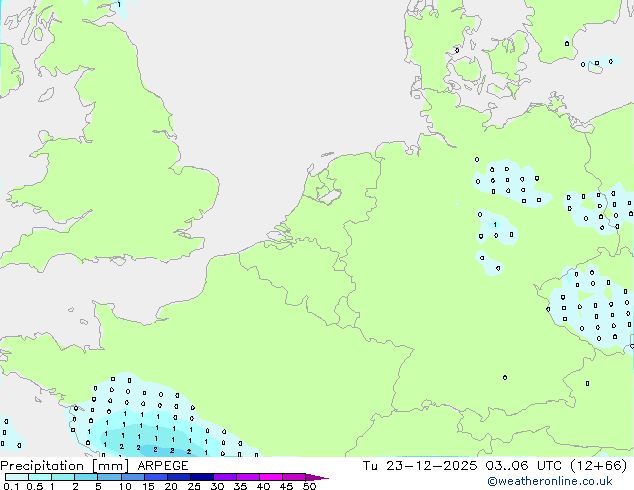Click the 0.5–1 mm legend color swatch
This screenshot has width=634, height=490.
click(40, 477)
